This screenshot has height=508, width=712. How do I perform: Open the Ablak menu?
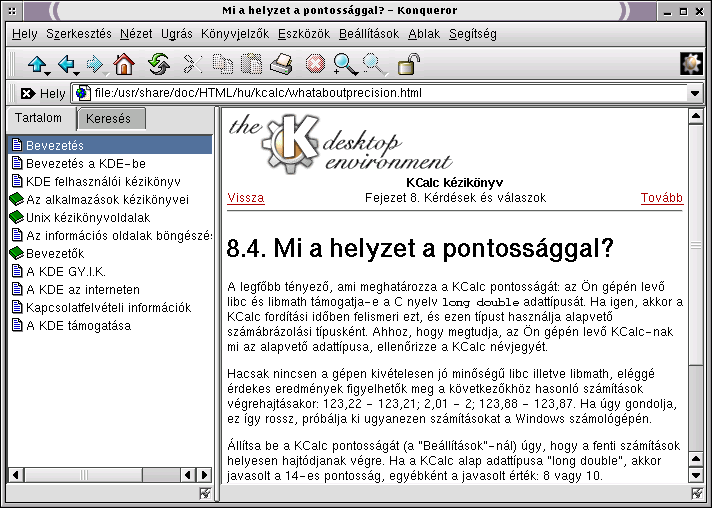pyautogui.click(x=424, y=34)
